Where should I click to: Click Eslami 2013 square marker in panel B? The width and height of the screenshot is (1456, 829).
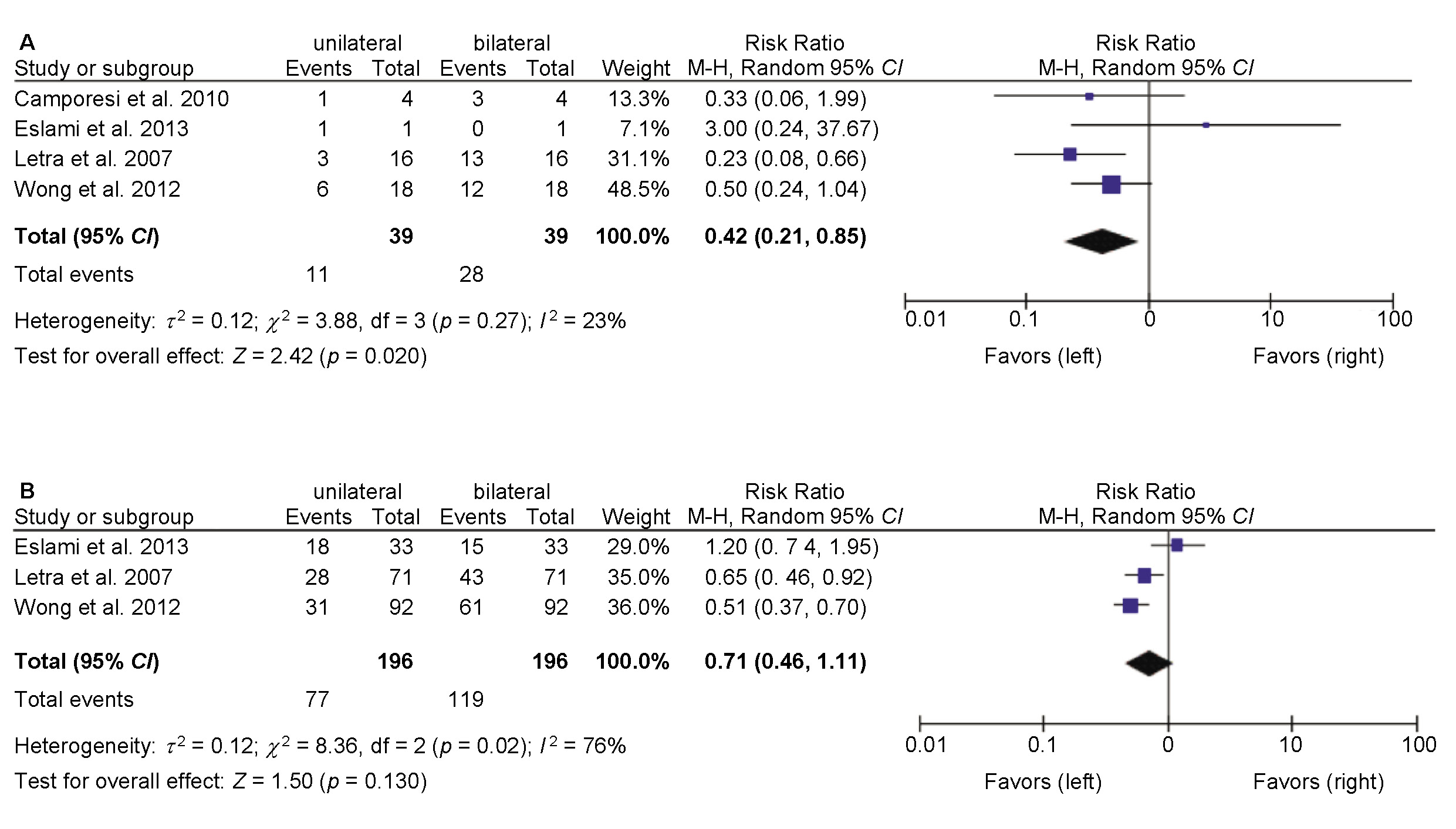[1177, 545]
